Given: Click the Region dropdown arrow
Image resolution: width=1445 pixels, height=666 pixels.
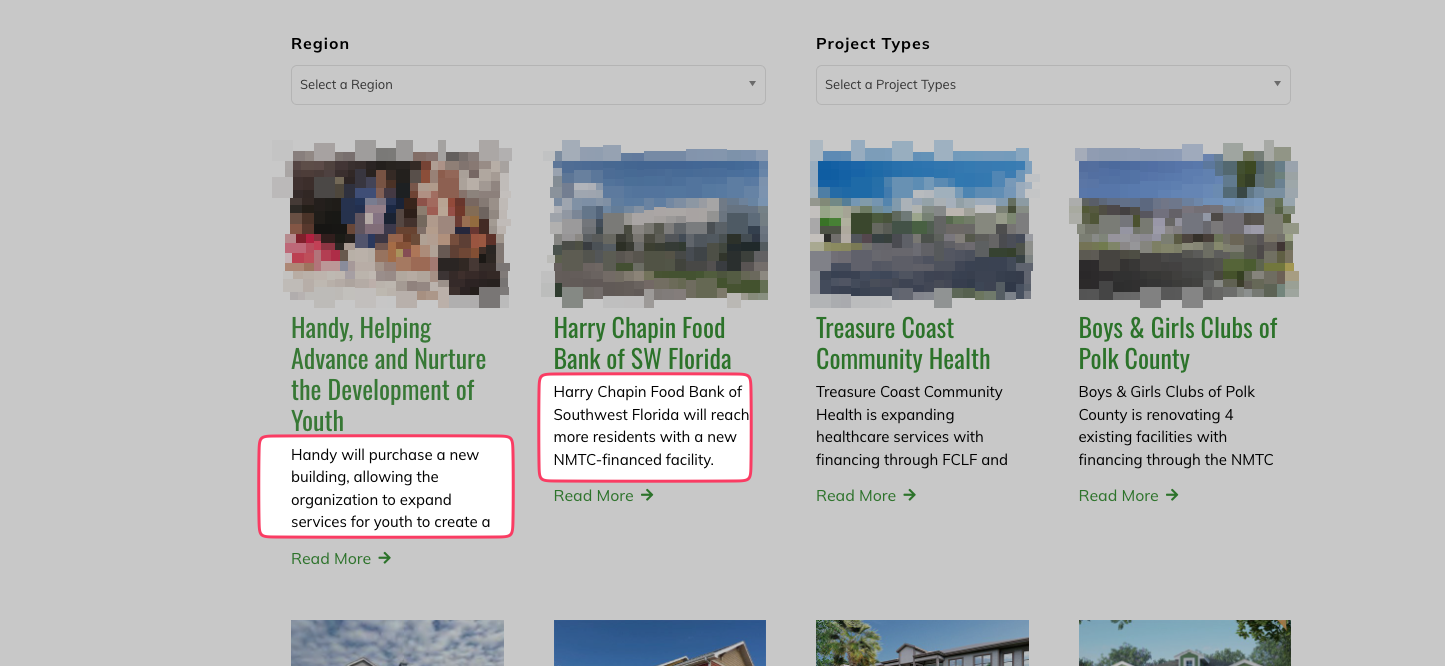Looking at the screenshot, I should point(752,84).
